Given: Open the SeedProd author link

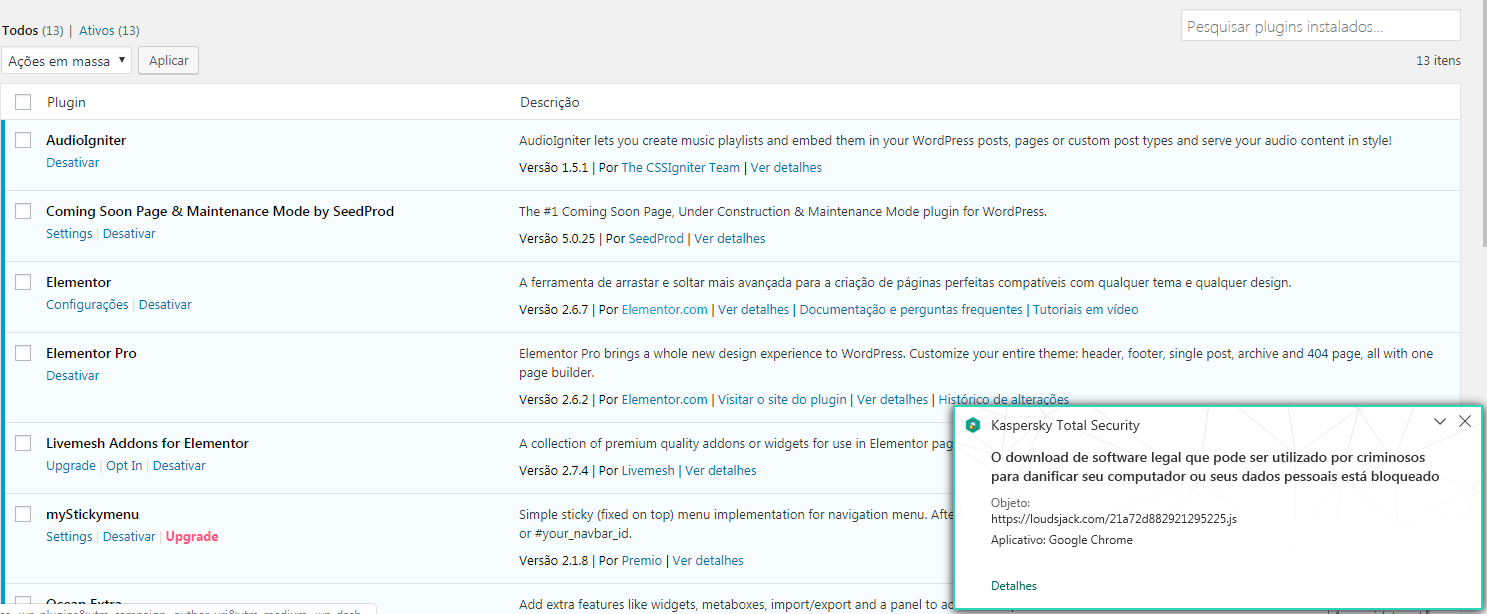Looking at the screenshot, I should click(656, 239).
